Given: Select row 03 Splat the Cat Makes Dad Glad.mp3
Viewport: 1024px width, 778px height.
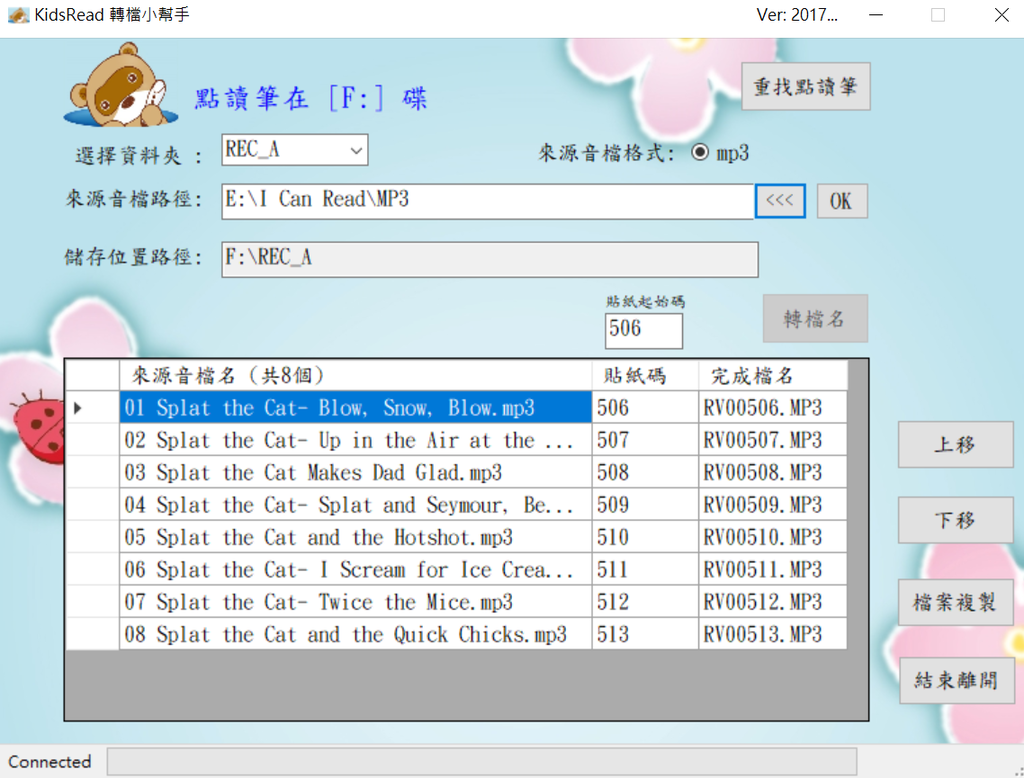Looking at the screenshot, I should (355, 472).
